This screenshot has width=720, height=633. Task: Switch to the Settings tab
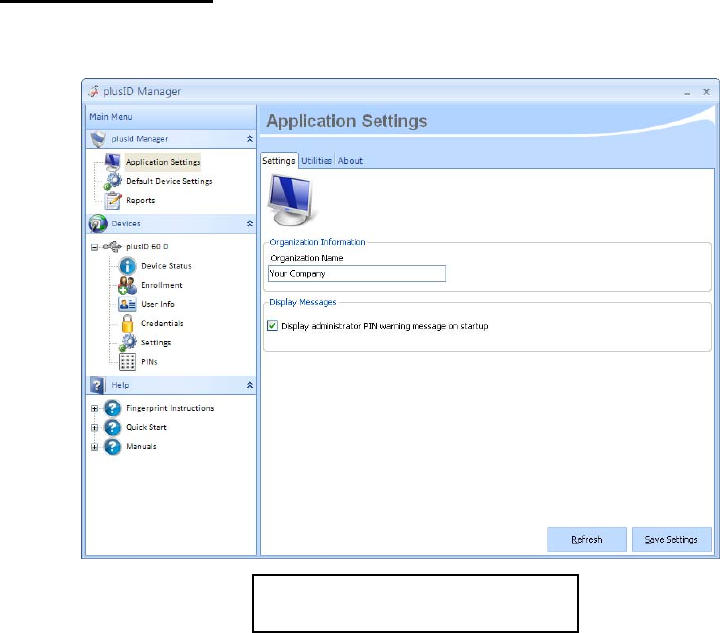coord(279,161)
